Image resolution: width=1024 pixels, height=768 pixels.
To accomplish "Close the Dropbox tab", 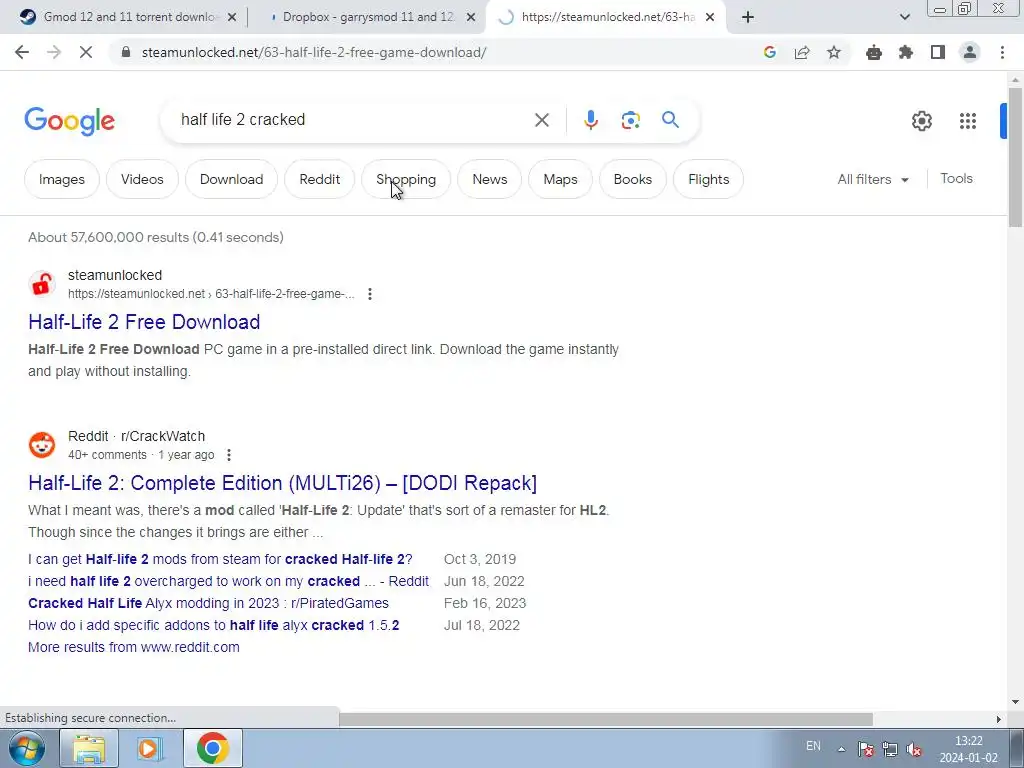I will (x=471, y=18).
